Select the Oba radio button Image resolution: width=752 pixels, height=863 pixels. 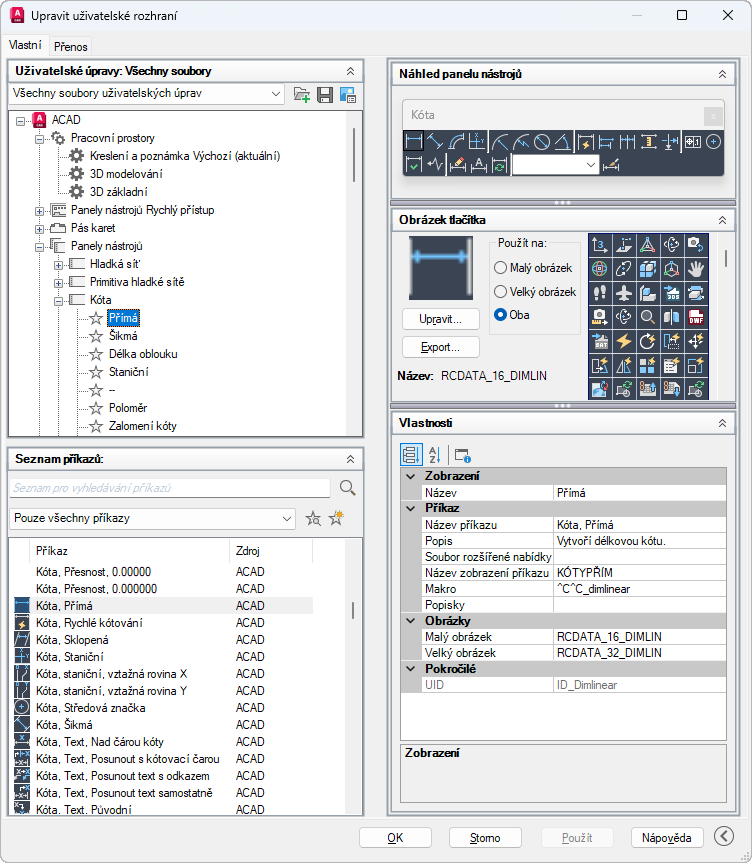pyautogui.click(x=500, y=315)
